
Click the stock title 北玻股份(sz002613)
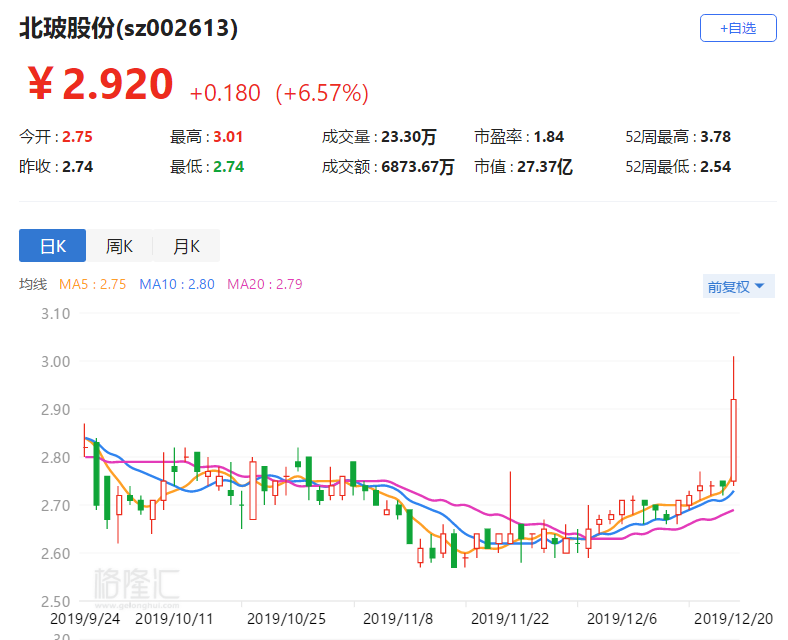point(128,28)
